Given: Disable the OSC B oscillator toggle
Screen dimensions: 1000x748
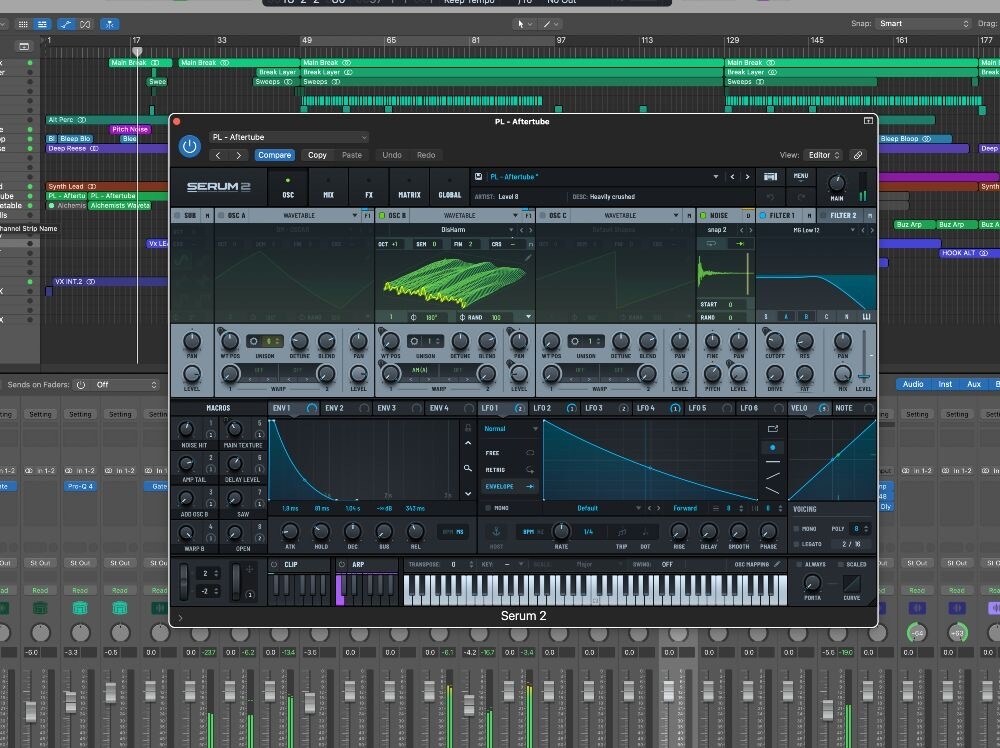Looking at the screenshot, I should coord(382,216).
